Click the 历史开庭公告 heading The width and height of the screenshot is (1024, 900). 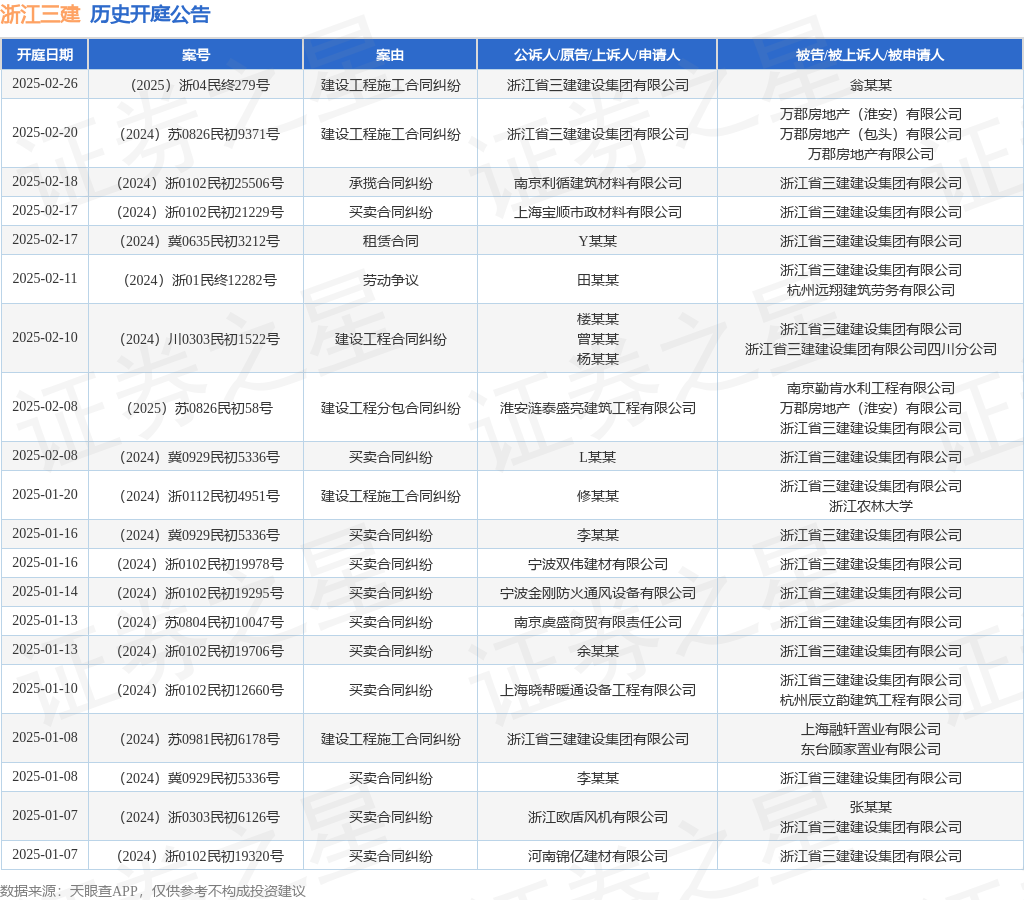click(x=150, y=14)
